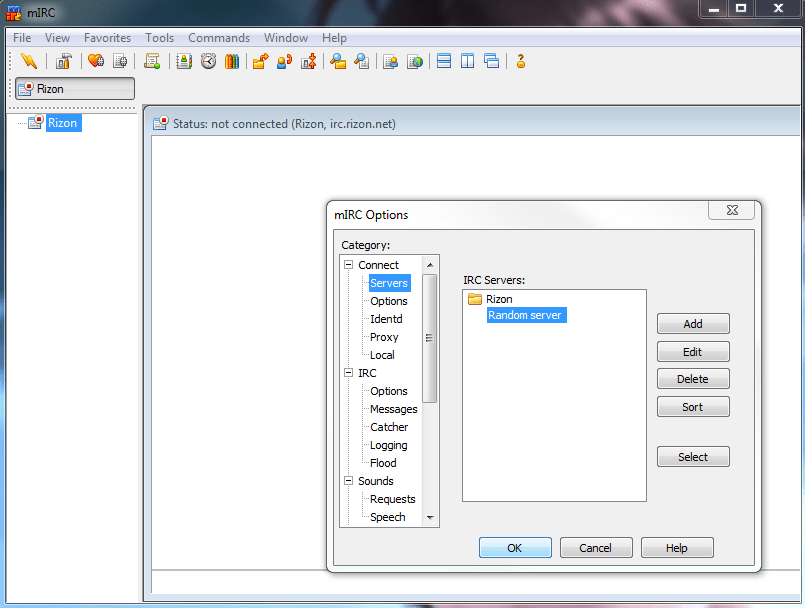Select Options under IRC category
805x608 pixels.
point(389,391)
